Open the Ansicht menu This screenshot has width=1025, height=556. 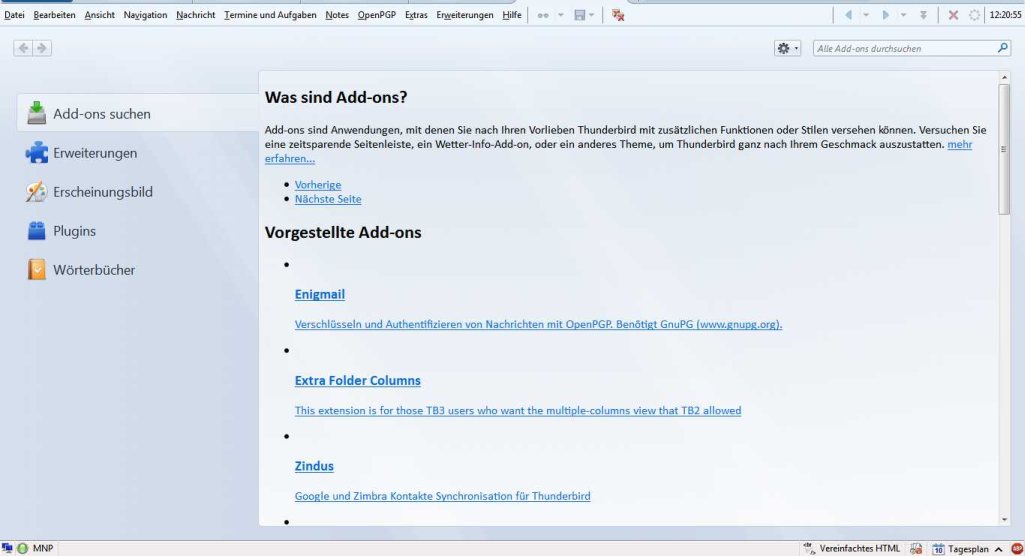coord(99,14)
